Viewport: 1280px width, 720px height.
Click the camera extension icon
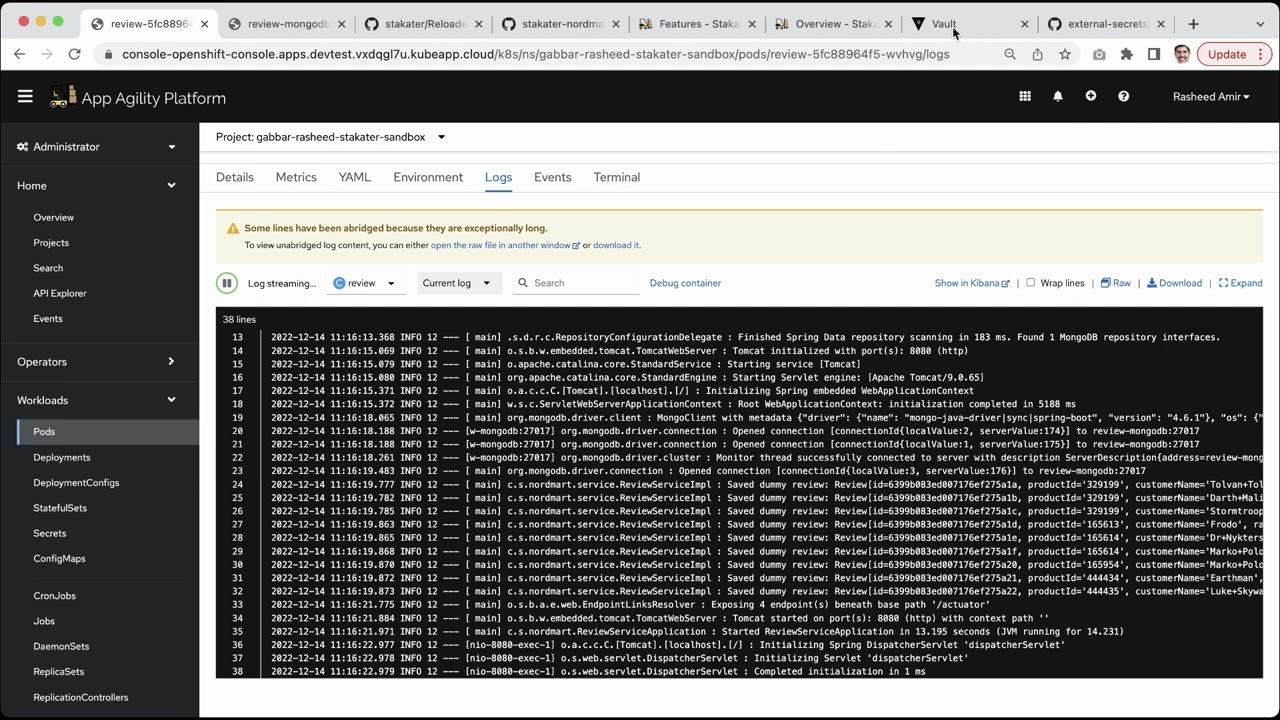pos(1099,54)
